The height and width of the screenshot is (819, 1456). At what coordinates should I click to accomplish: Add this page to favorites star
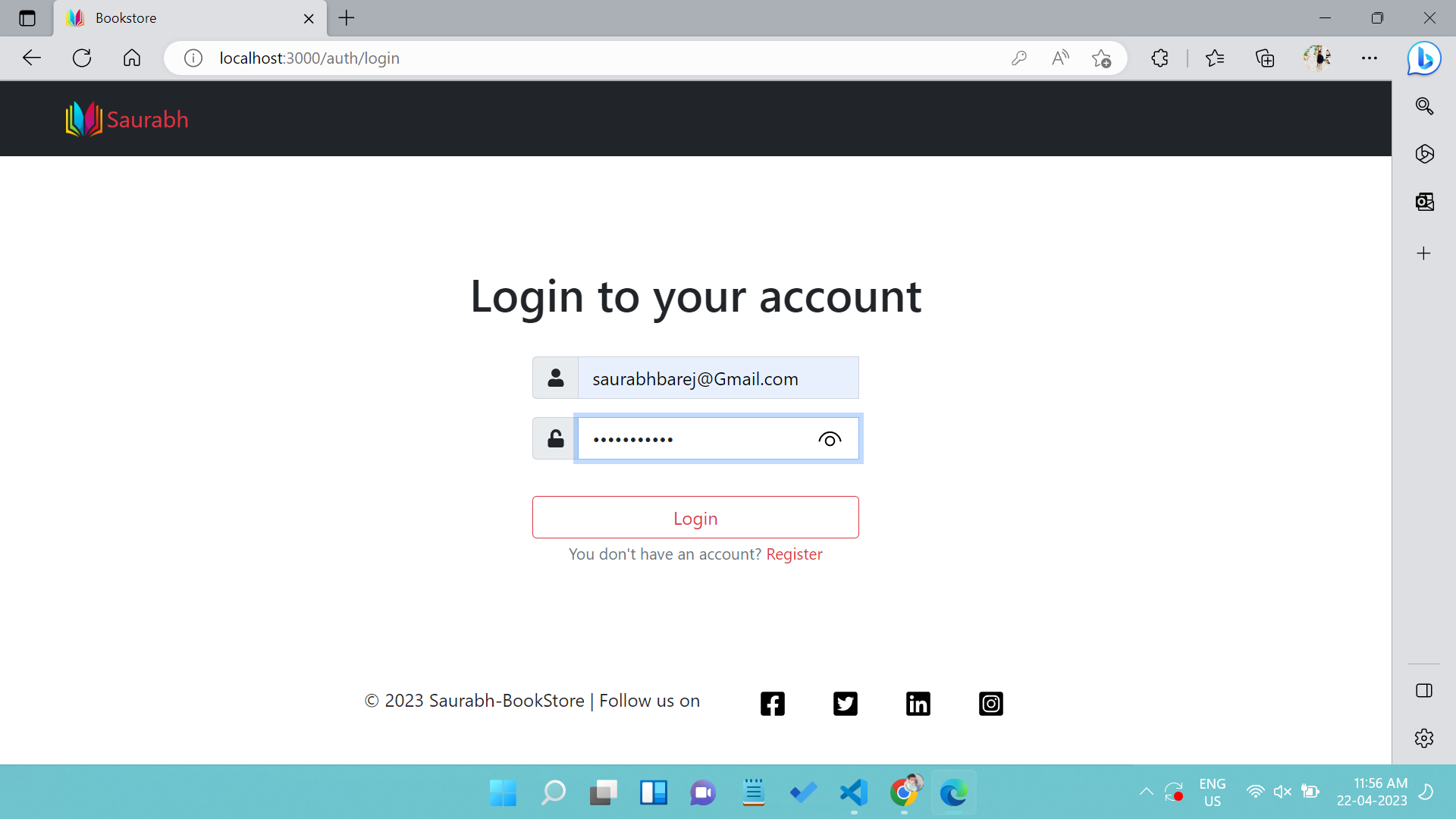point(1101,58)
